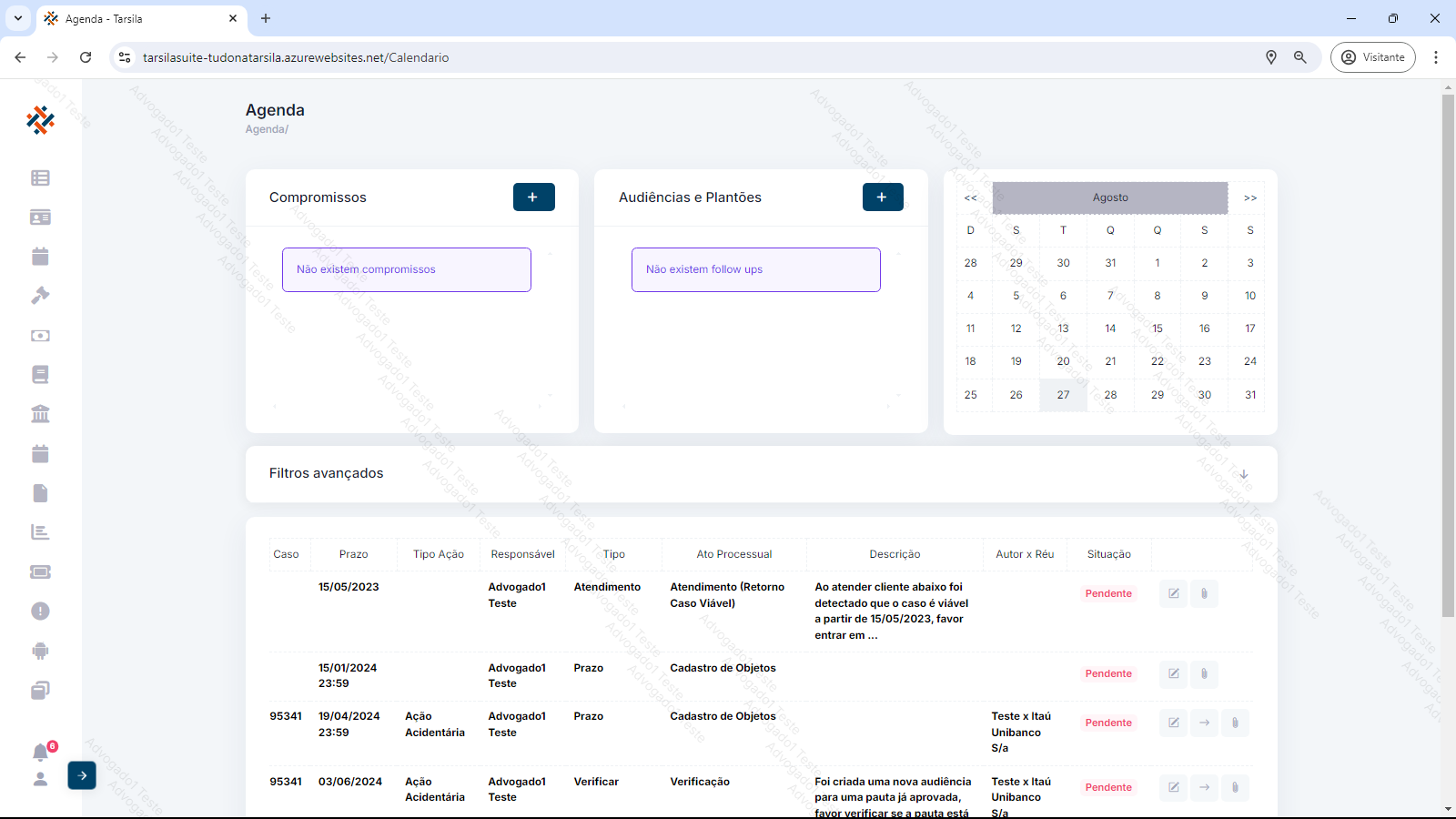Click the money bill sidebar icon
The height and width of the screenshot is (819, 1456).
click(x=40, y=336)
